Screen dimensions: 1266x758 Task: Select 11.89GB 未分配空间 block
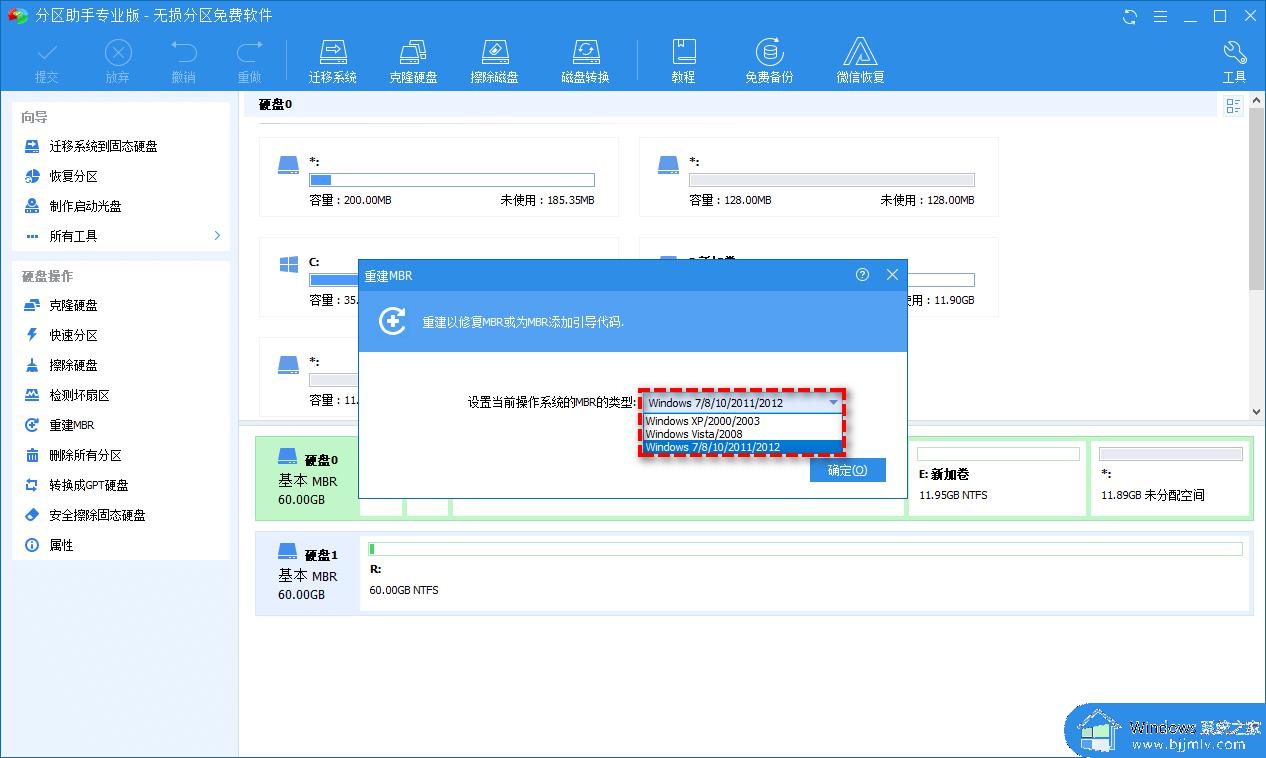point(1171,478)
